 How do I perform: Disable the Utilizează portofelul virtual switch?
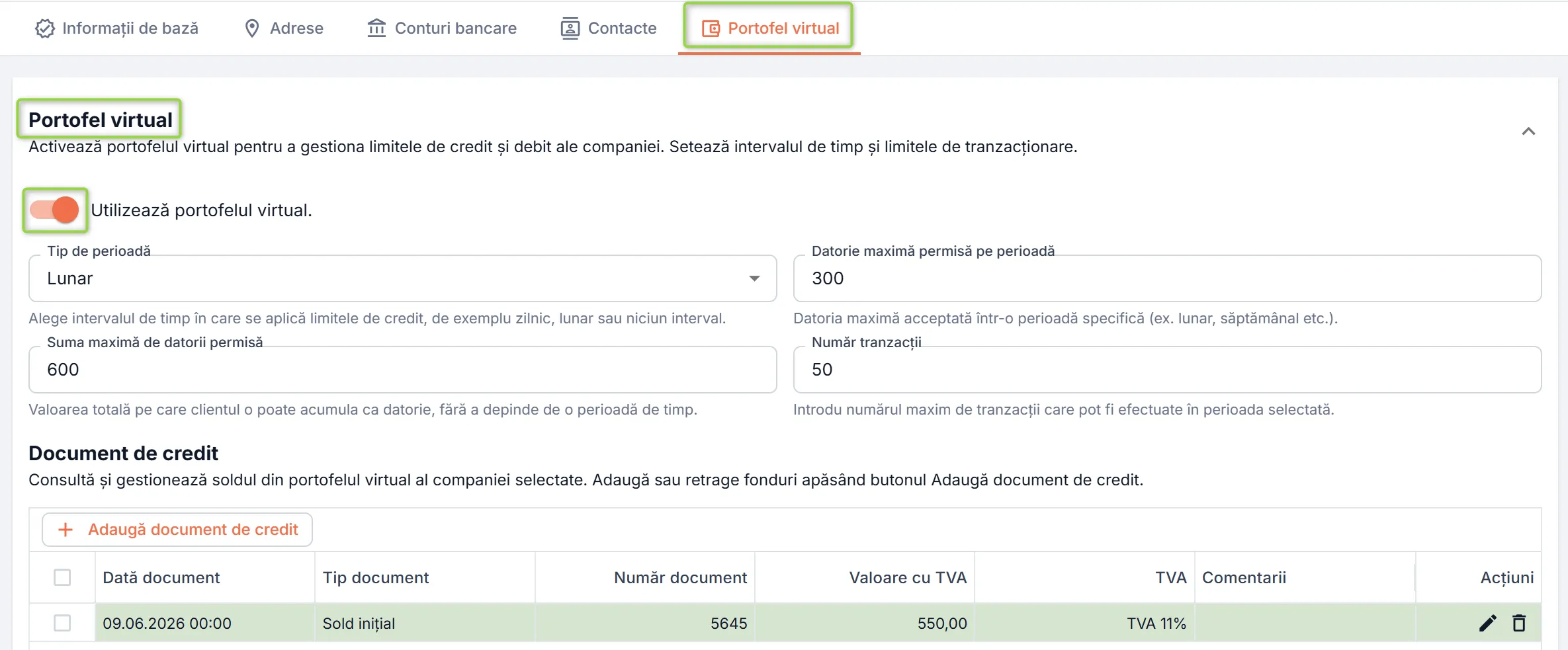(x=55, y=210)
